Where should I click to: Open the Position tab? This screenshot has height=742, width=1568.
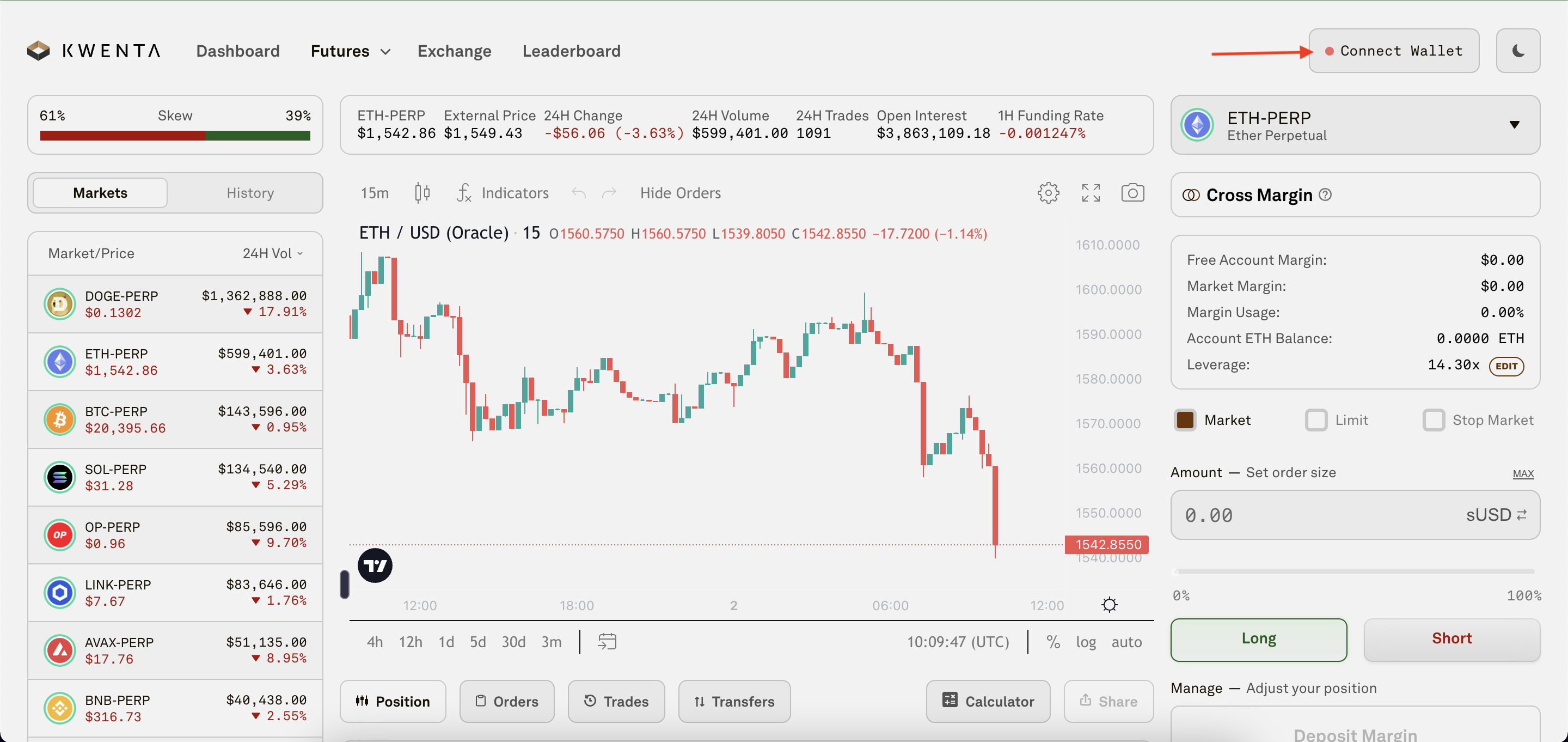[x=393, y=701]
